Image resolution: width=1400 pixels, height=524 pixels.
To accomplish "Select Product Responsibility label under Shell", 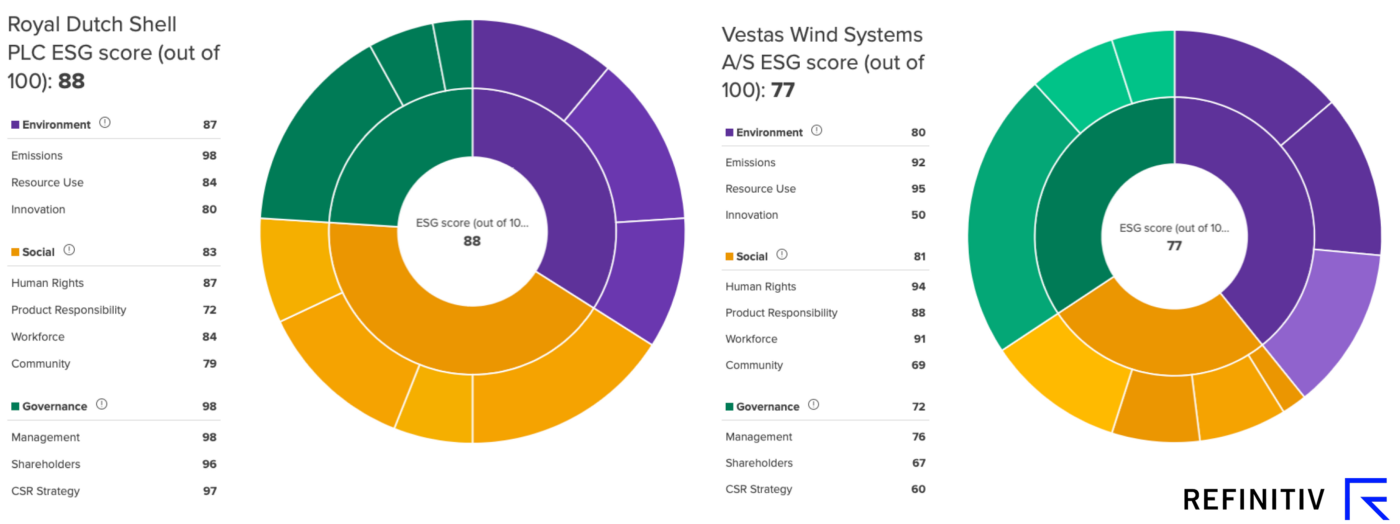I will (x=69, y=310).
